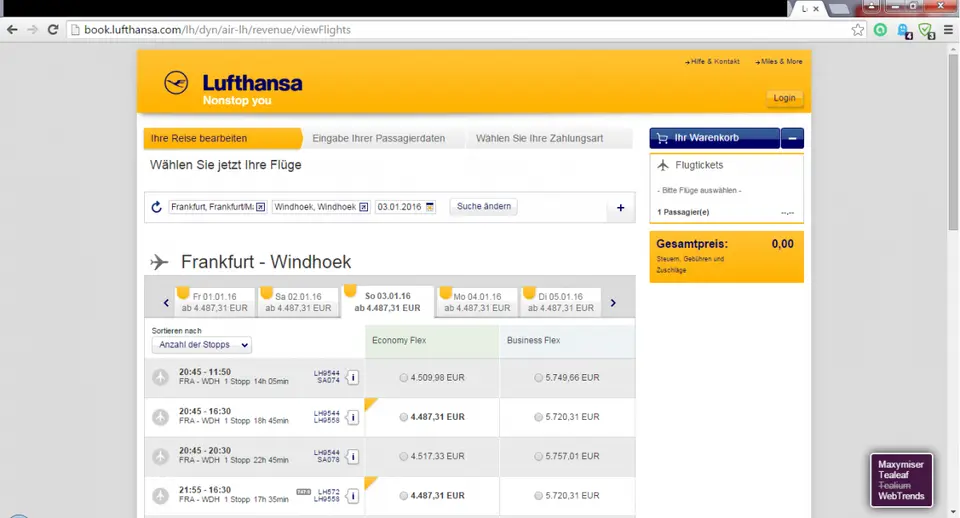Click the plane icon of the 21:55 - 16:30 flight
This screenshot has width=960, height=518.
coord(160,495)
